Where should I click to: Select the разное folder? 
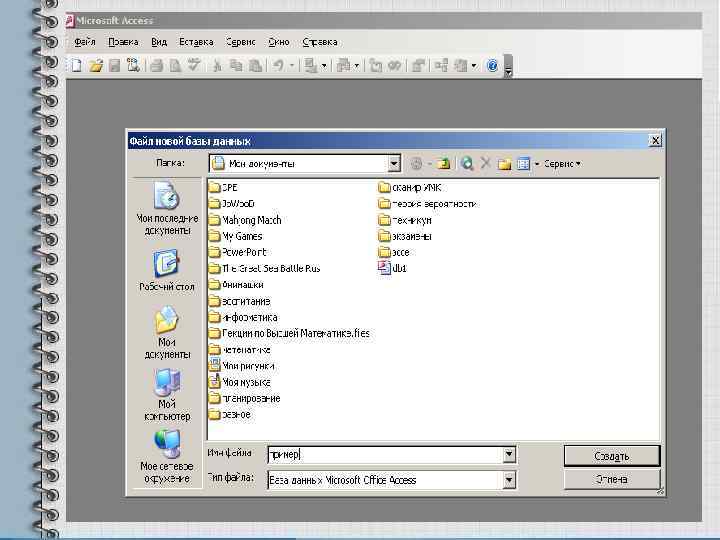pos(230,414)
